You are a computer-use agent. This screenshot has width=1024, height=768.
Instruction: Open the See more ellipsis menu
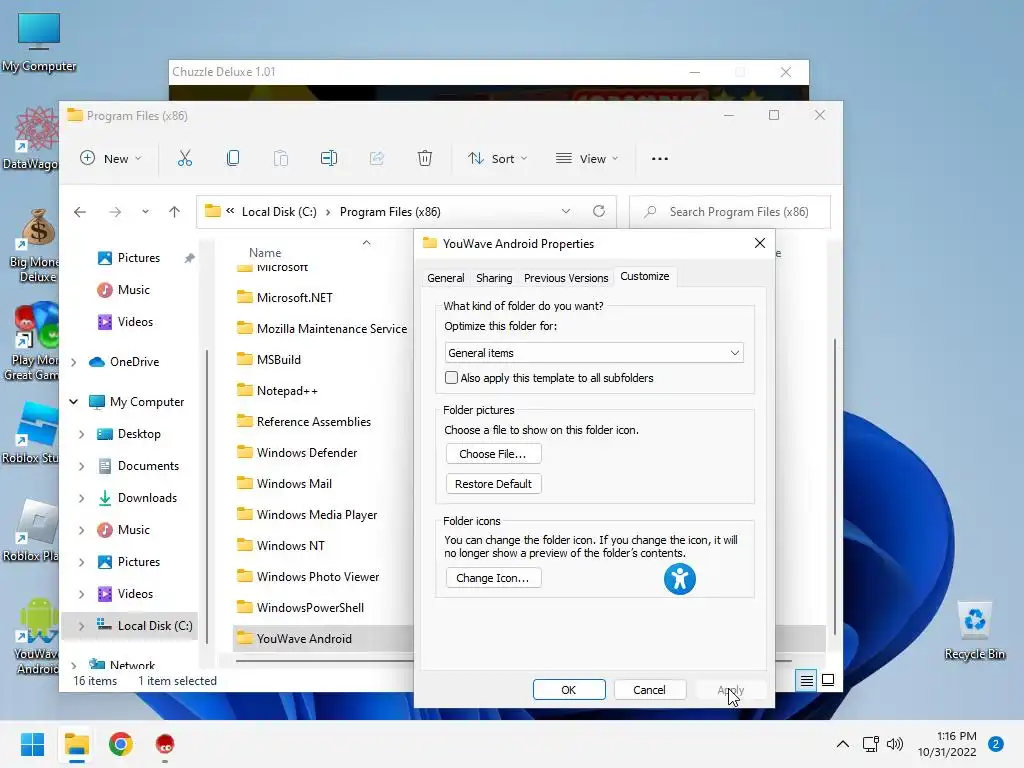(x=660, y=159)
